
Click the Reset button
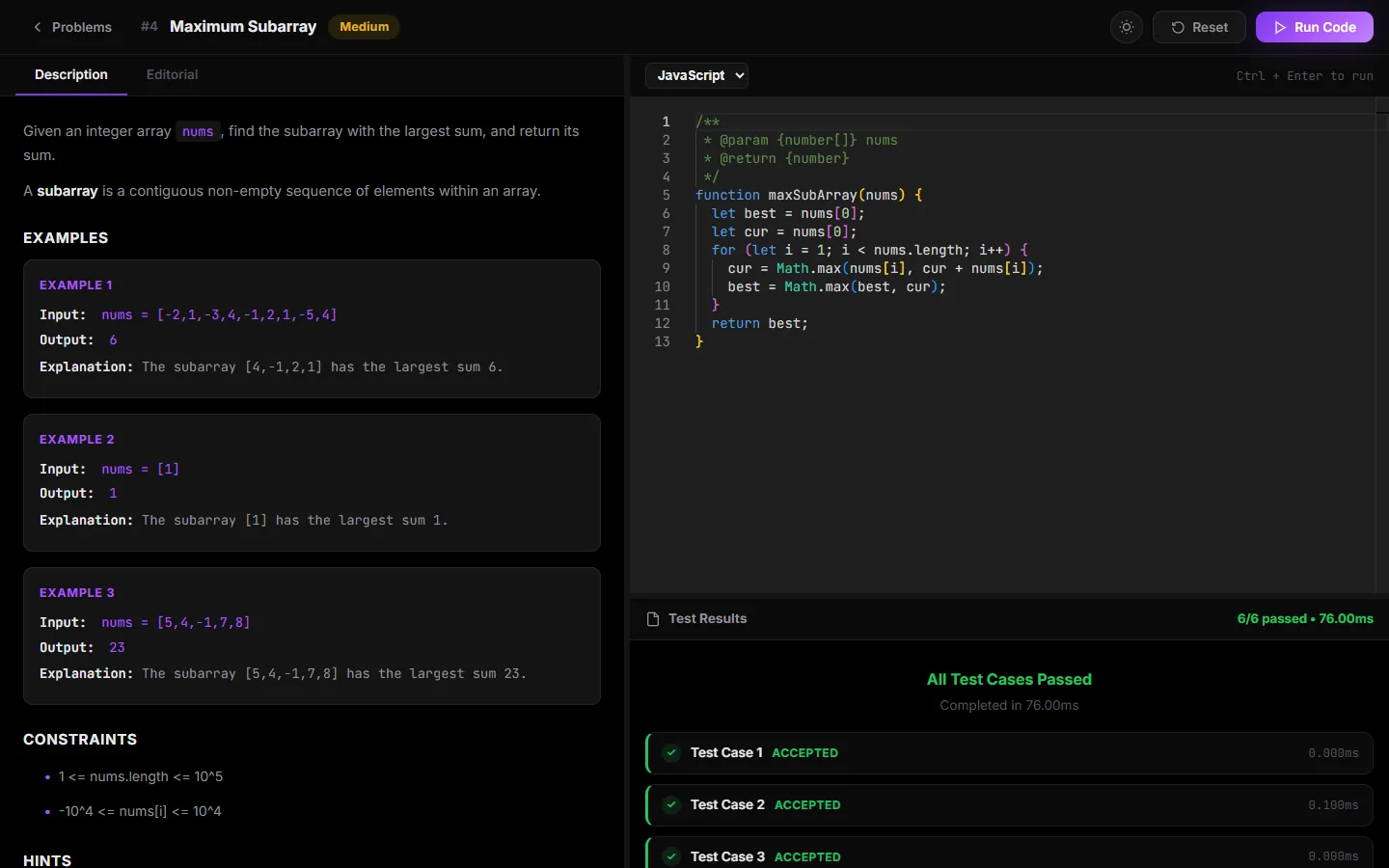[x=1199, y=27]
